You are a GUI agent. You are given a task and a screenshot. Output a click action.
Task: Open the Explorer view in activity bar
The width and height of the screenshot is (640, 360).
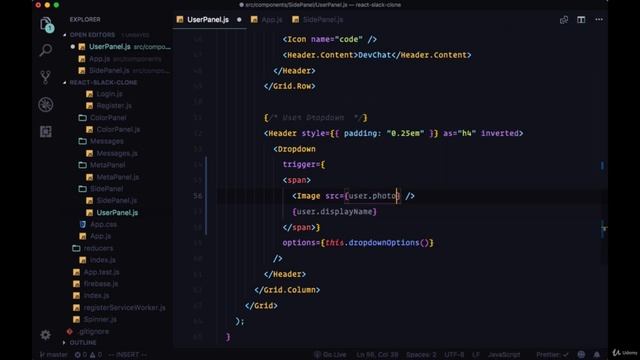(x=46, y=24)
